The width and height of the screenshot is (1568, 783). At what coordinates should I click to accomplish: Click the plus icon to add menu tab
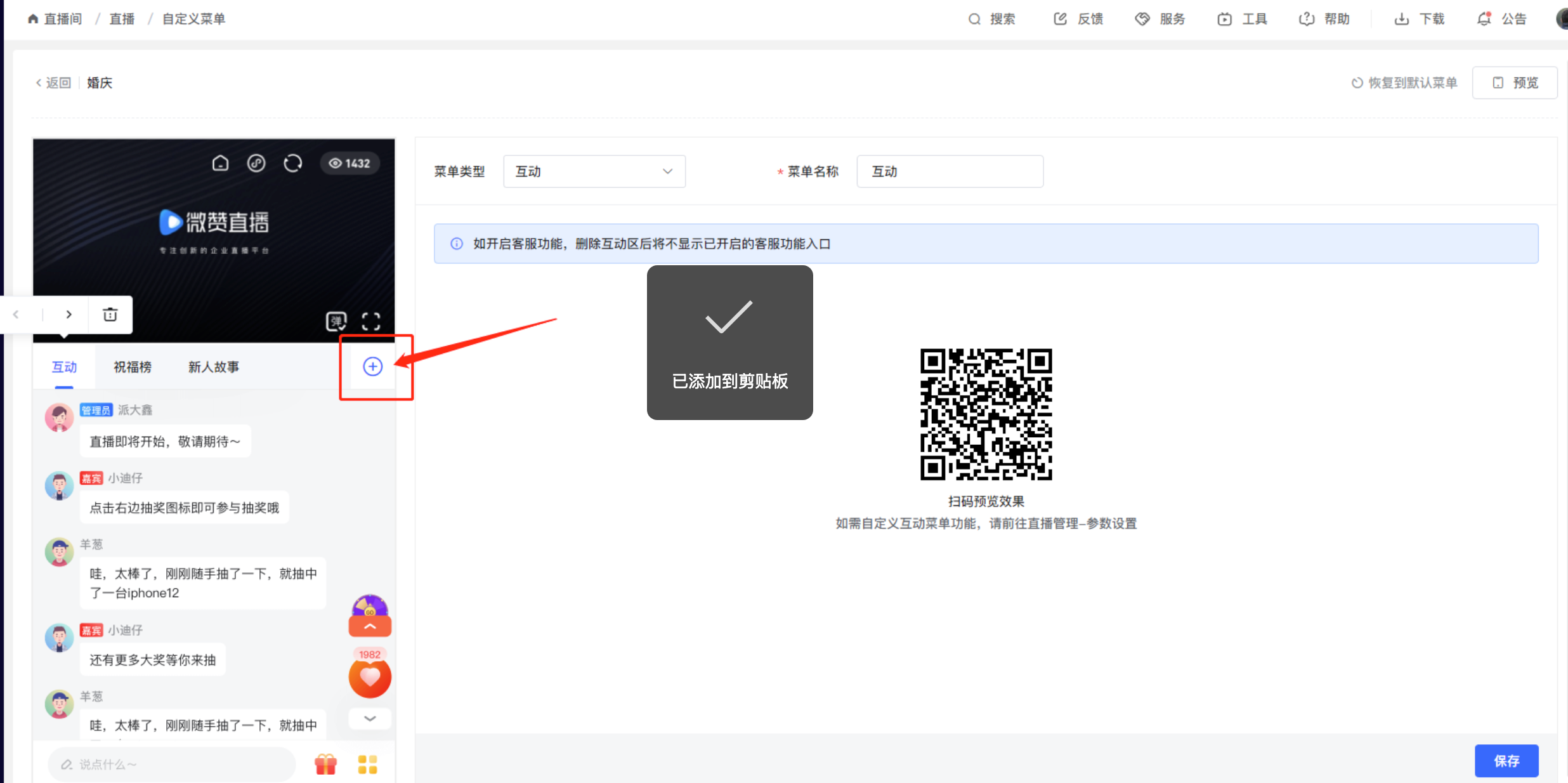pyautogui.click(x=372, y=366)
